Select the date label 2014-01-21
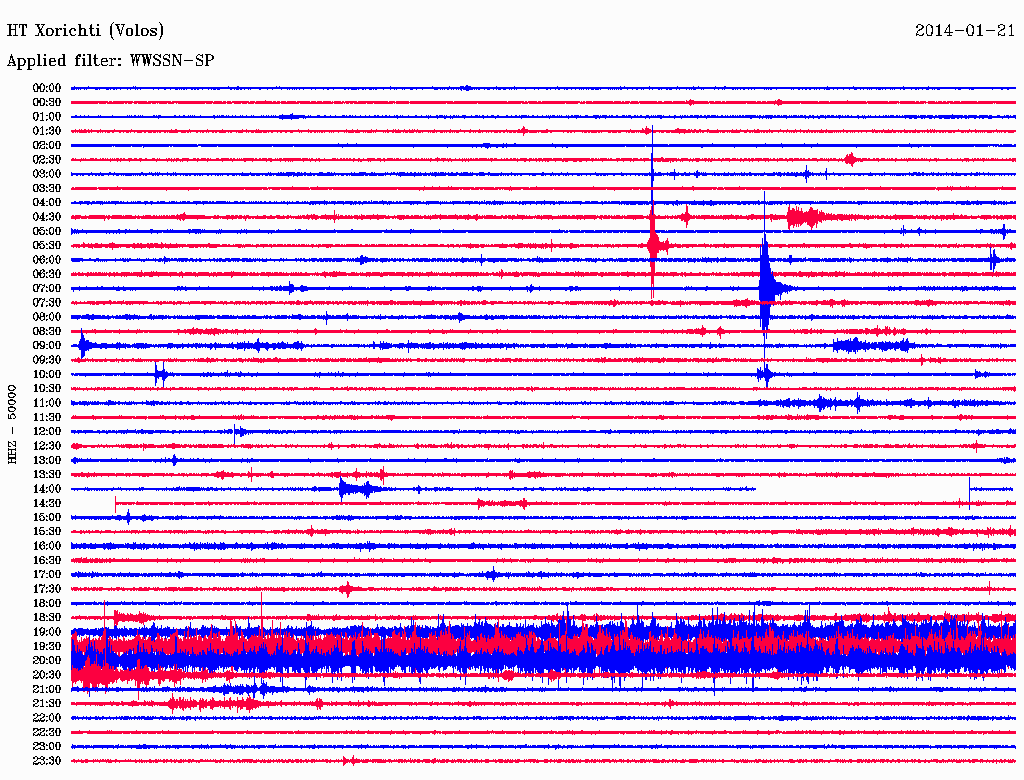 pos(965,30)
